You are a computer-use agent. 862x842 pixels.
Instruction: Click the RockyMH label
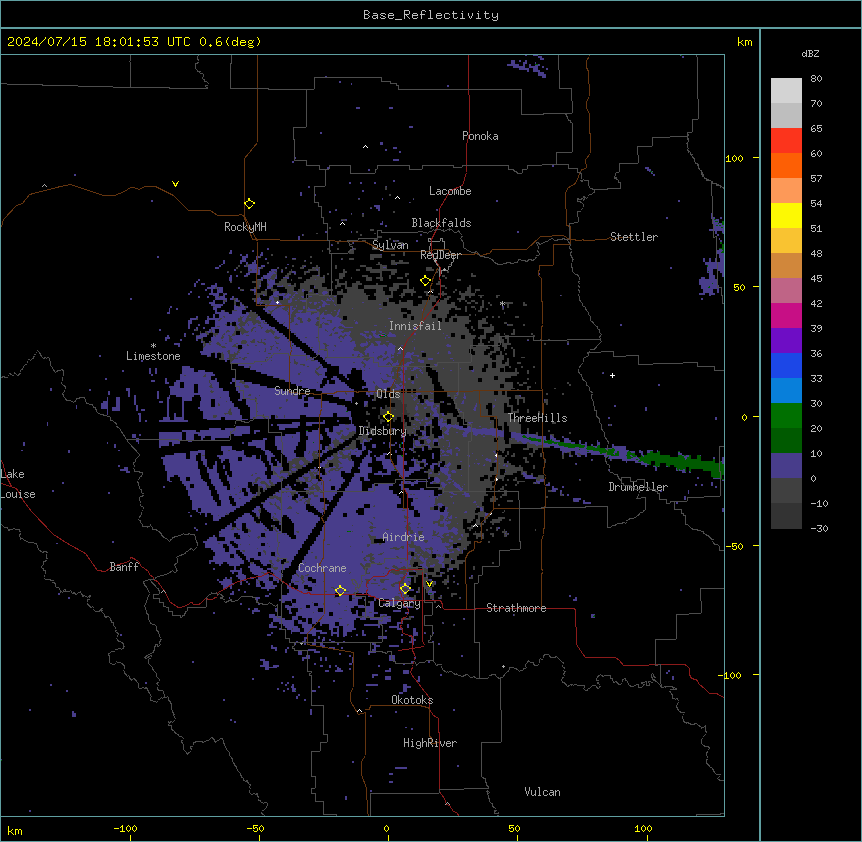245,226
